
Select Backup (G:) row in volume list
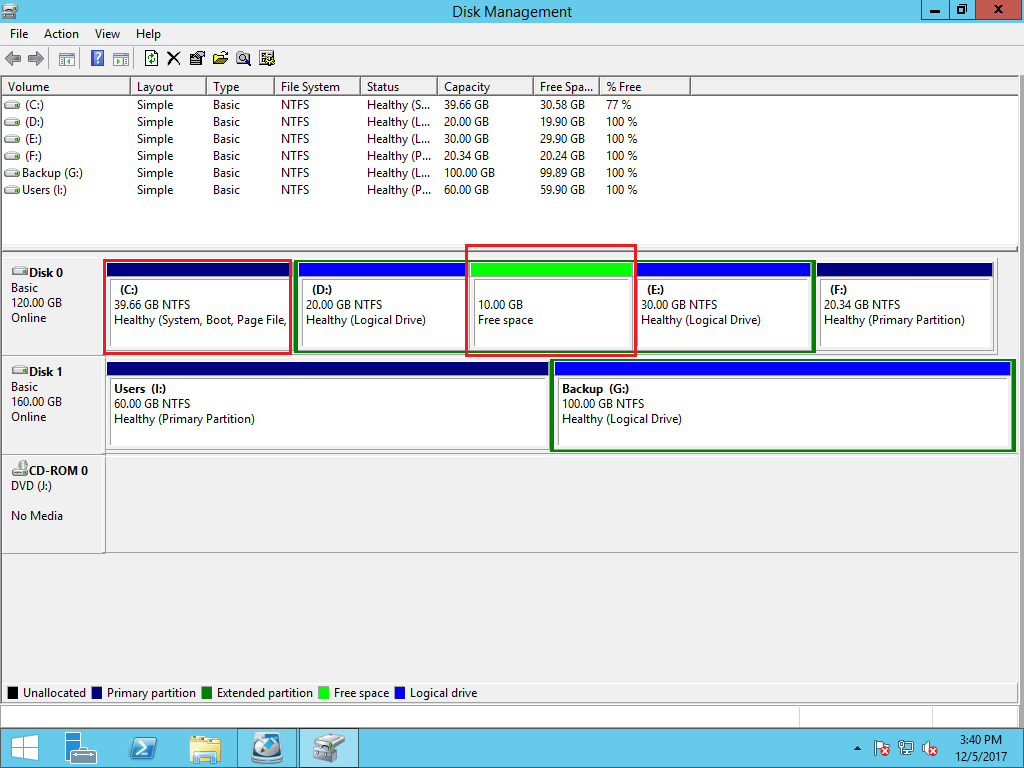click(x=52, y=173)
